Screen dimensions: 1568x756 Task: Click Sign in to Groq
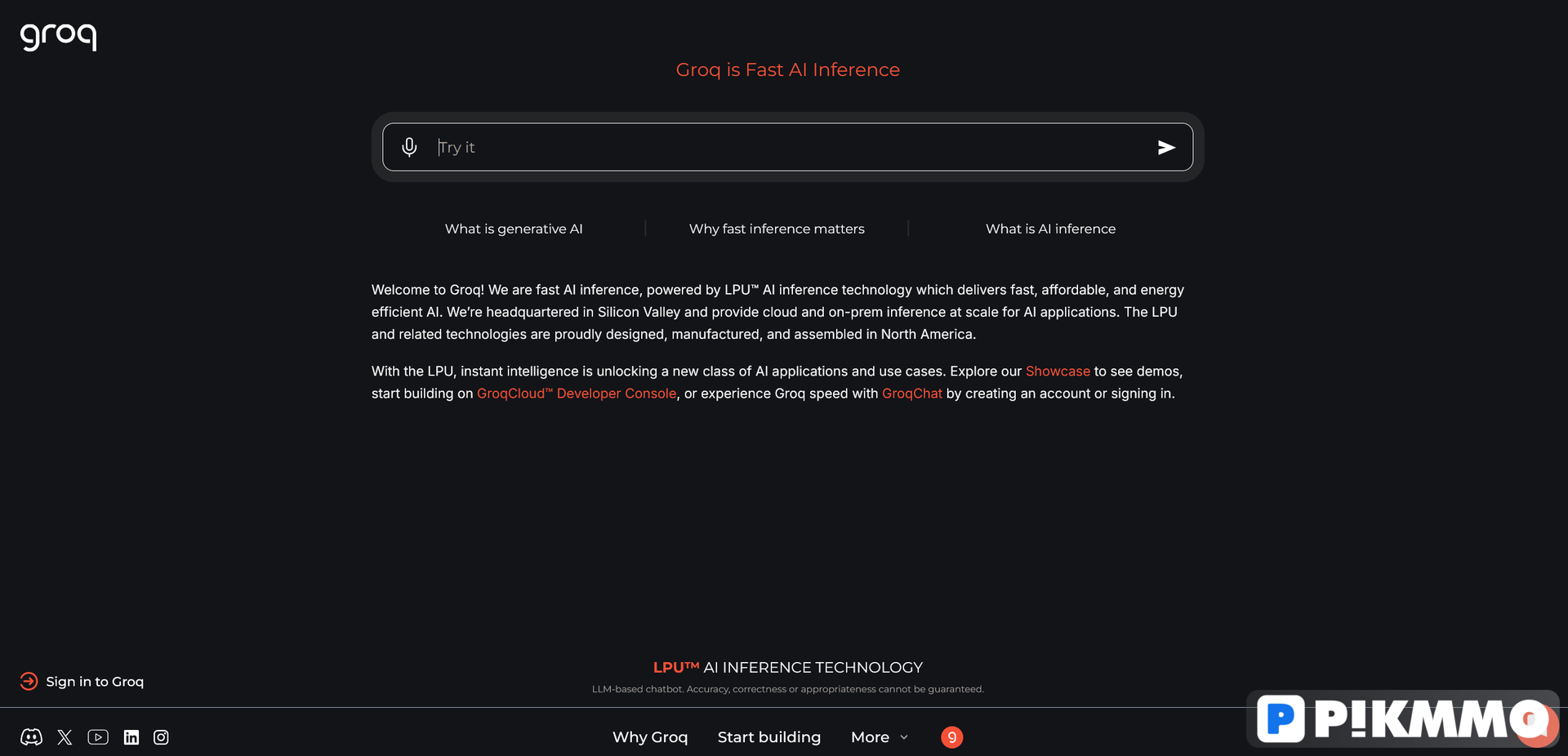coord(82,682)
